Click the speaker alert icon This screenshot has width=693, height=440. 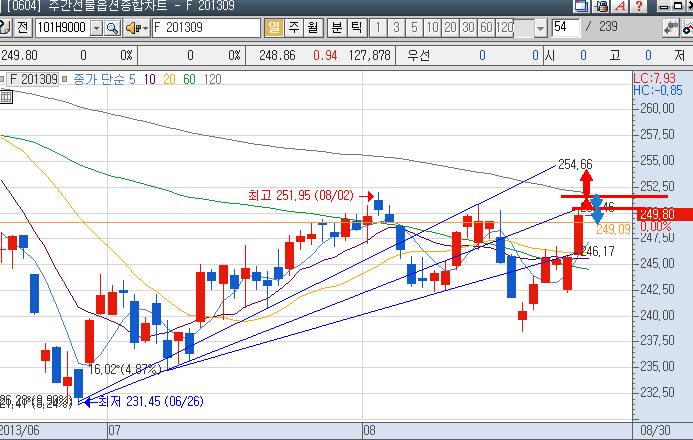click(130, 27)
